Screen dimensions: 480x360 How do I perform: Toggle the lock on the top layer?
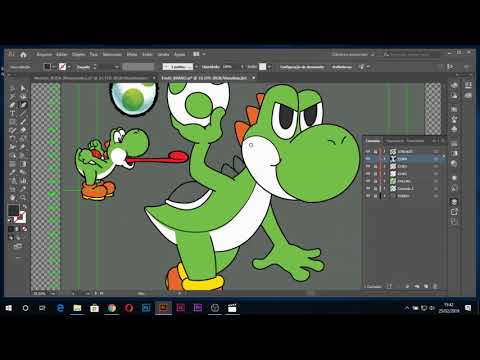point(375,151)
